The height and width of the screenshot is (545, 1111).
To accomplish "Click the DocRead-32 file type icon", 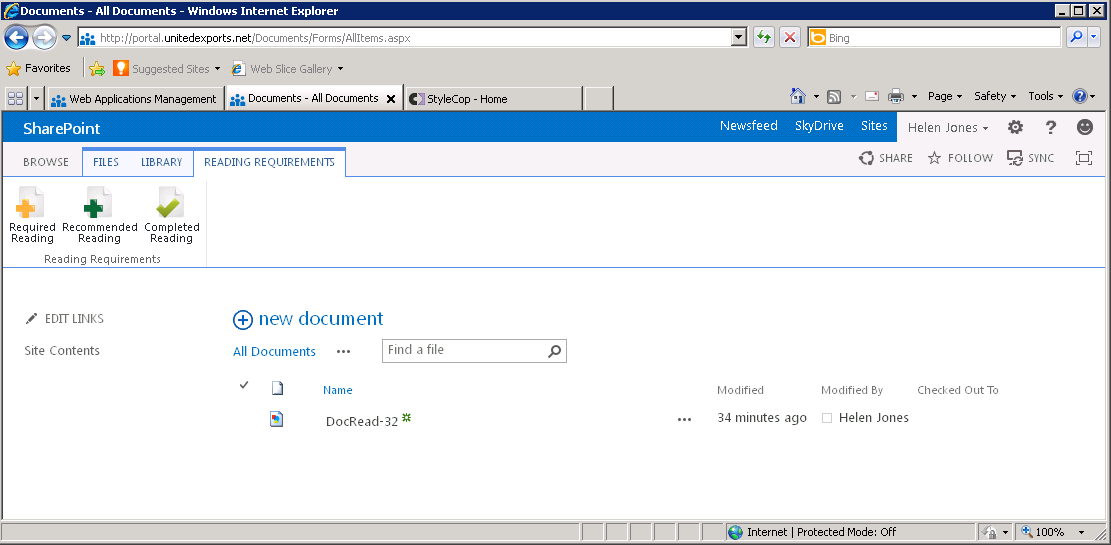I will coord(277,420).
